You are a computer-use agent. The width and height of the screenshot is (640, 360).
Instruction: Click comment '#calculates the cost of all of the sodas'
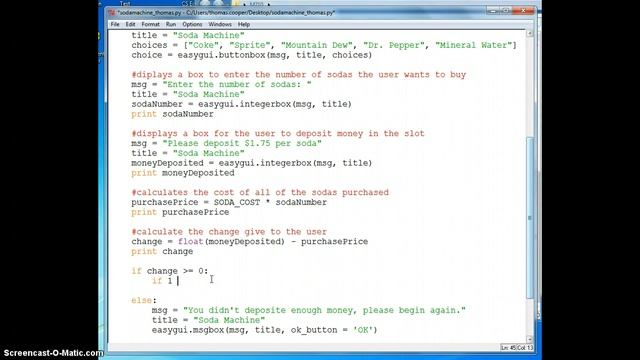[260, 192]
